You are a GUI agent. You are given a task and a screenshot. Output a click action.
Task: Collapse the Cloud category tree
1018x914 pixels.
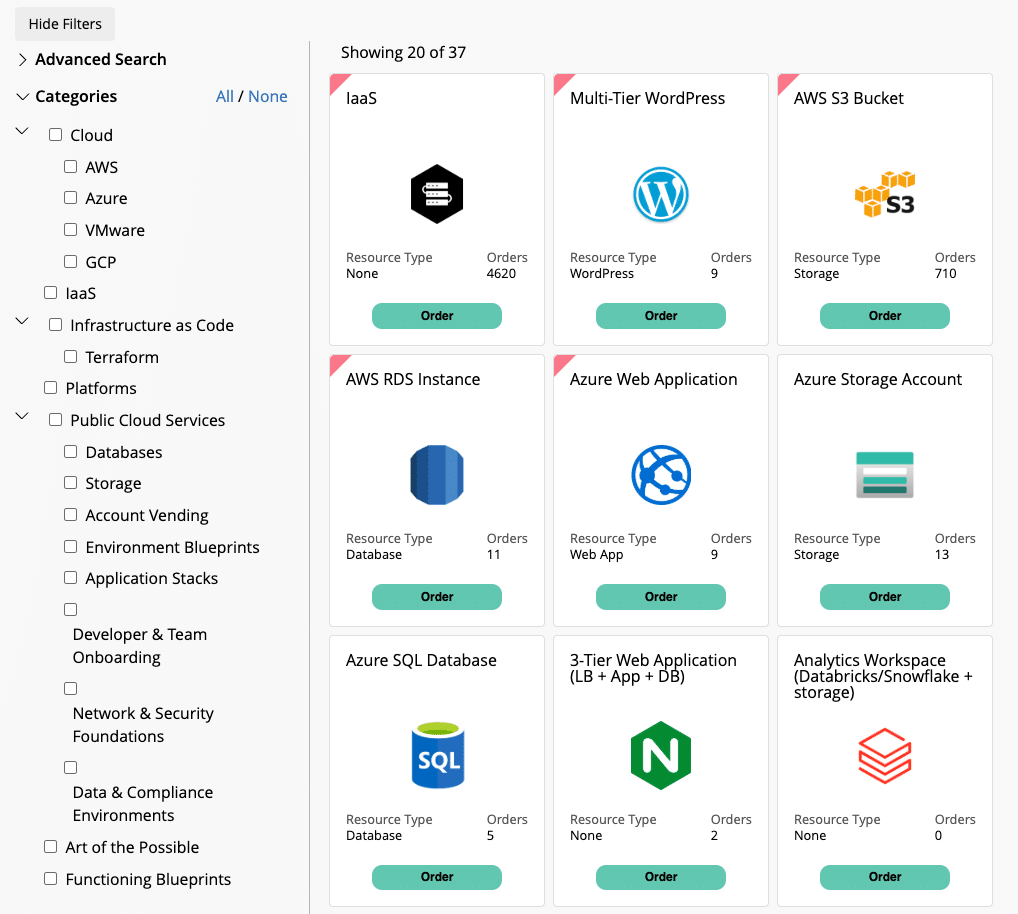[x=22, y=130]
